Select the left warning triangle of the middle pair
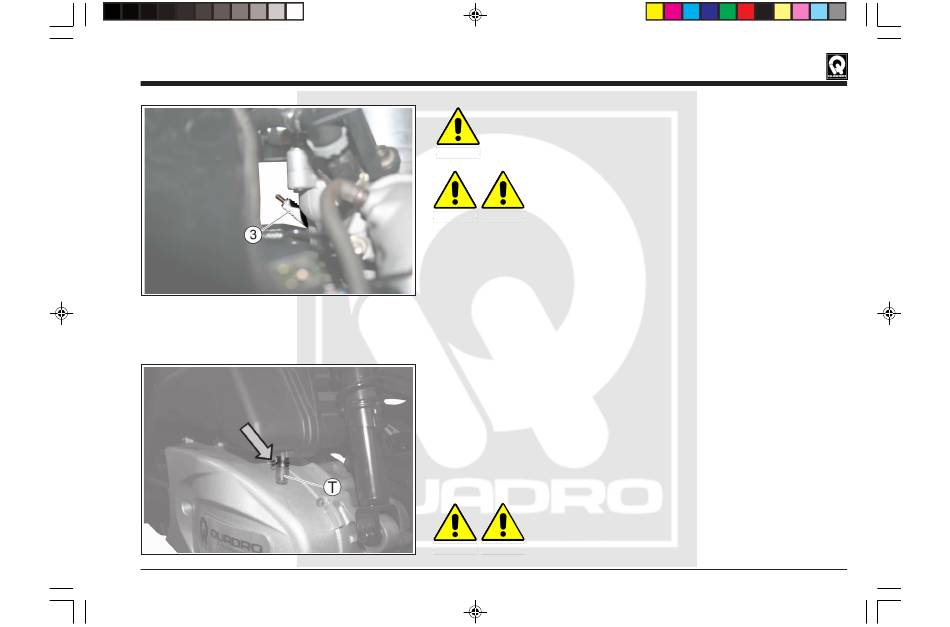 455,190
